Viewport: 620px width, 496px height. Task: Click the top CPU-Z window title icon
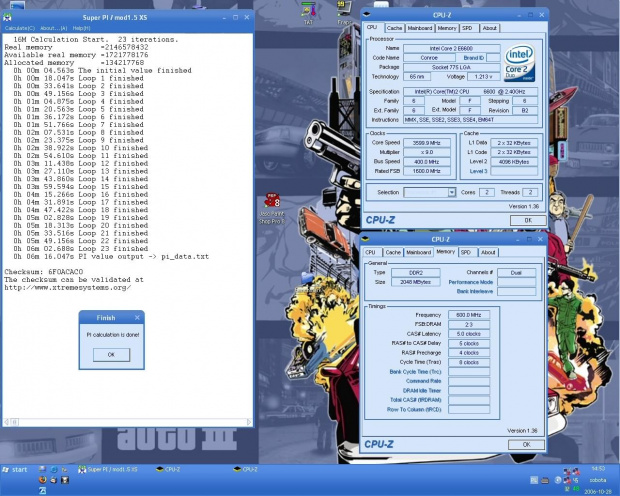pyautogui.click(x=367, y=15)
